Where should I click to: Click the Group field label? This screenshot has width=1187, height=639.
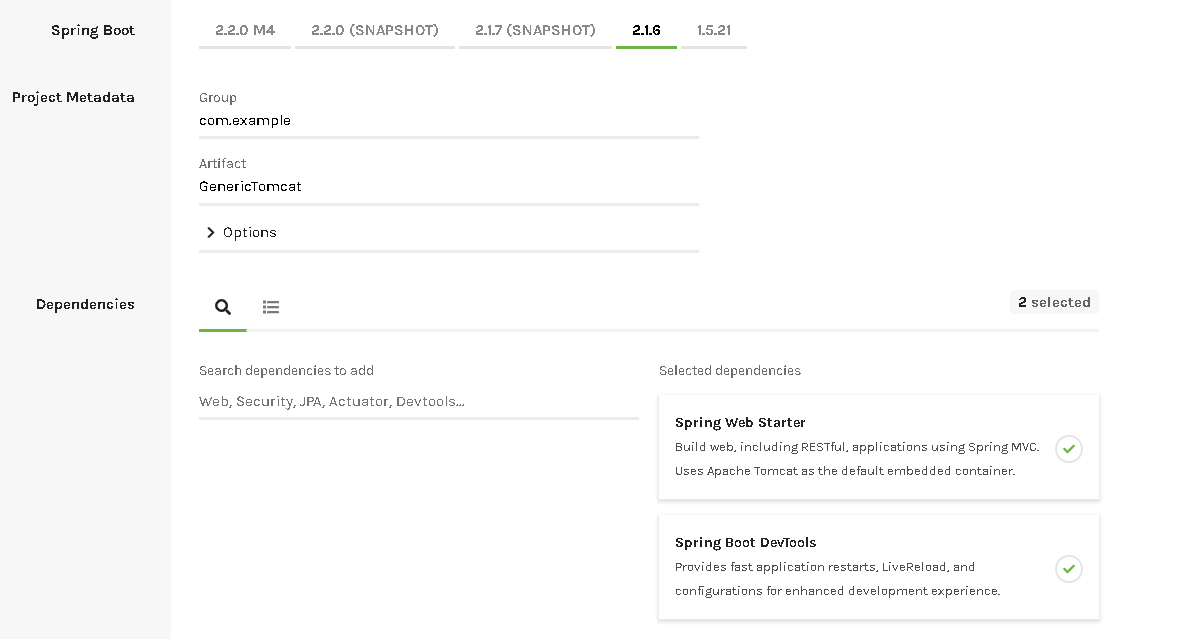point(218,98)
